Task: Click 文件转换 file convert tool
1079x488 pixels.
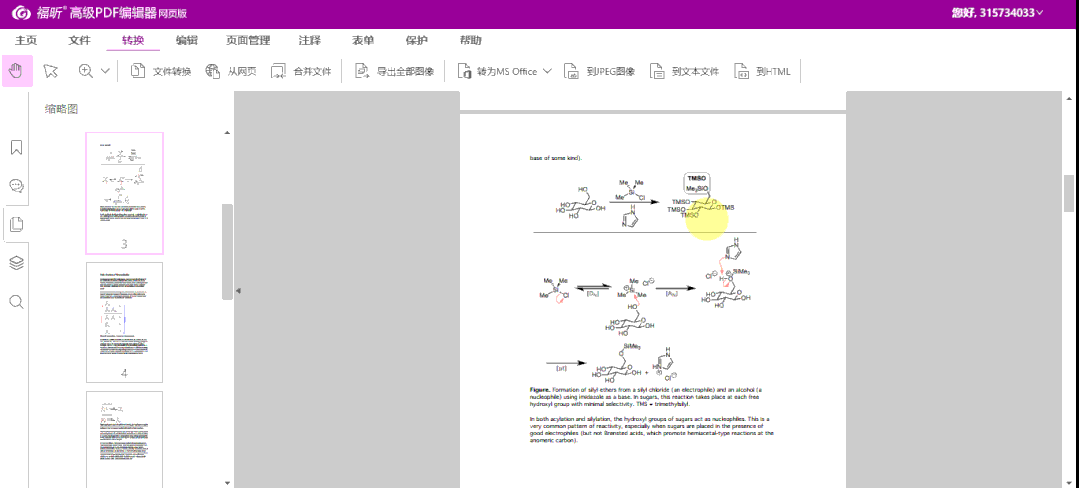Action: 161,71
